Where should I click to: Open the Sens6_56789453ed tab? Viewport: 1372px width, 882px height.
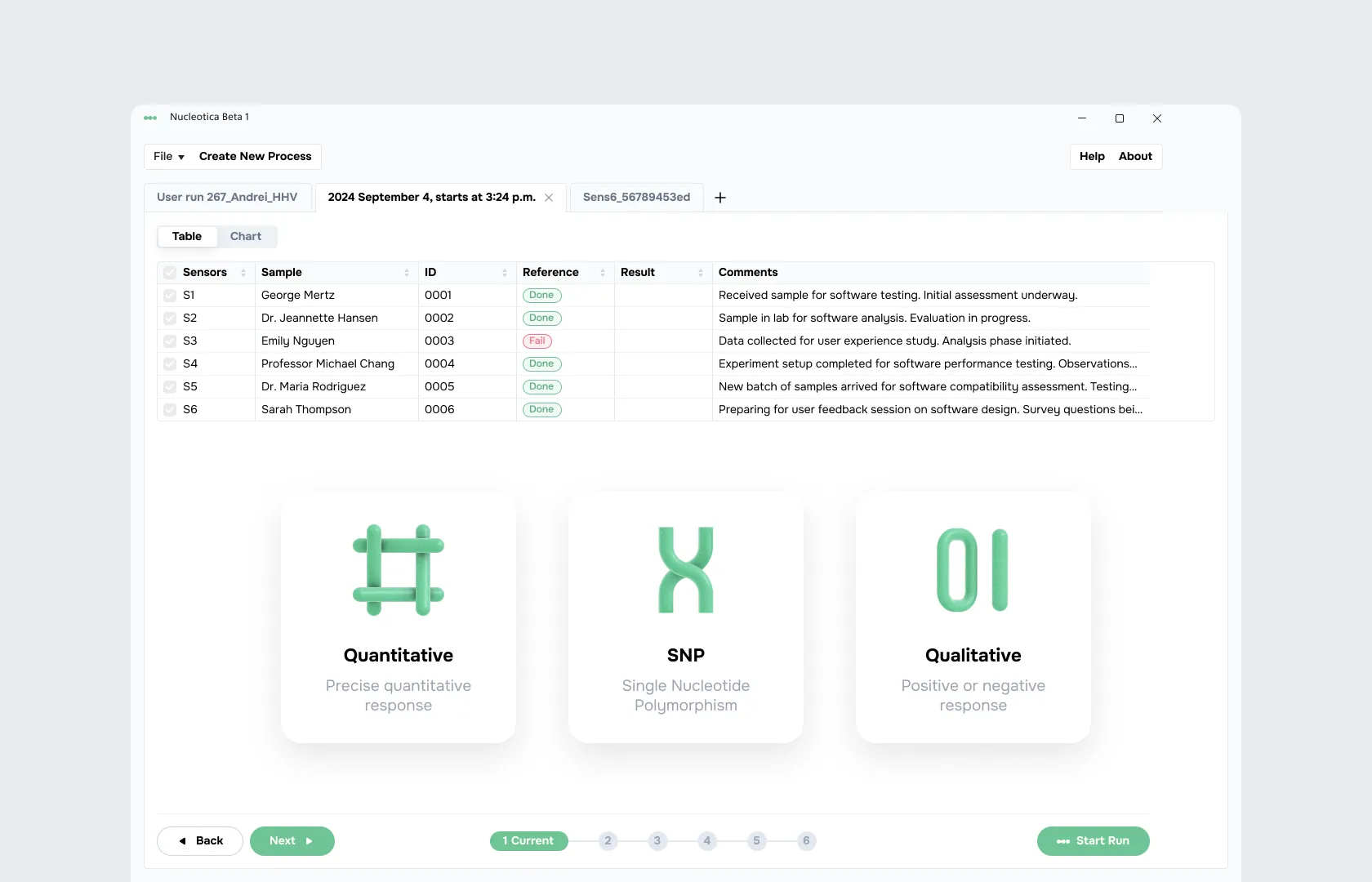[x=636, y=198]
